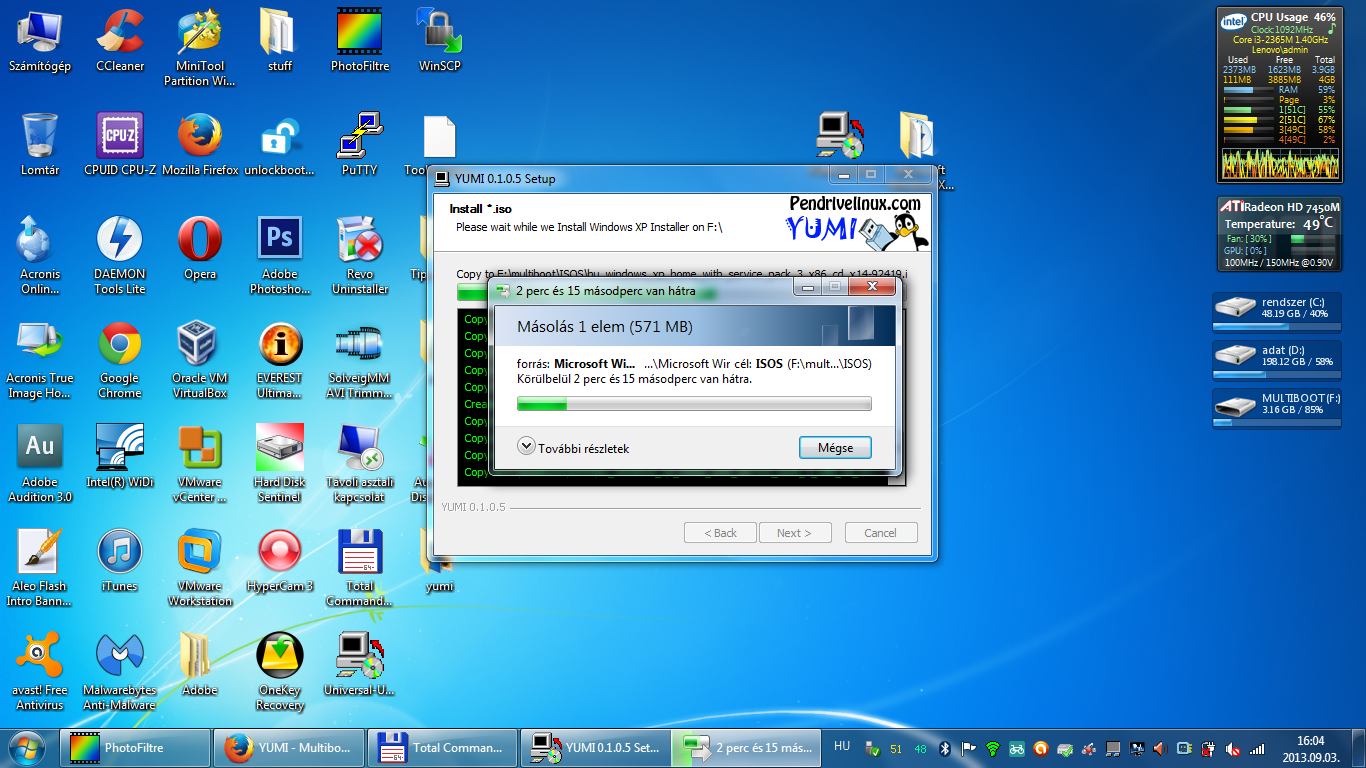Screen dimensions: 1366x768
Task: Click the file copy progress bar
Action: coord(693,404)
